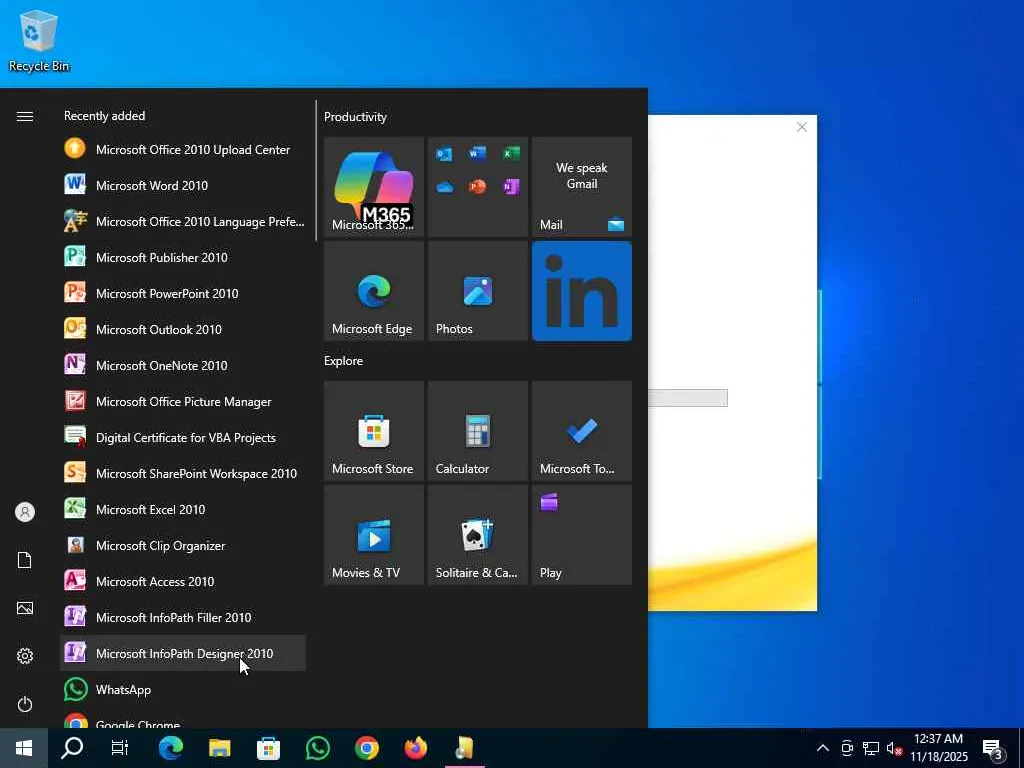Start Microsoft Excel 2010
The width and height of the screenshot is (1024, 768).
[183, 509]
